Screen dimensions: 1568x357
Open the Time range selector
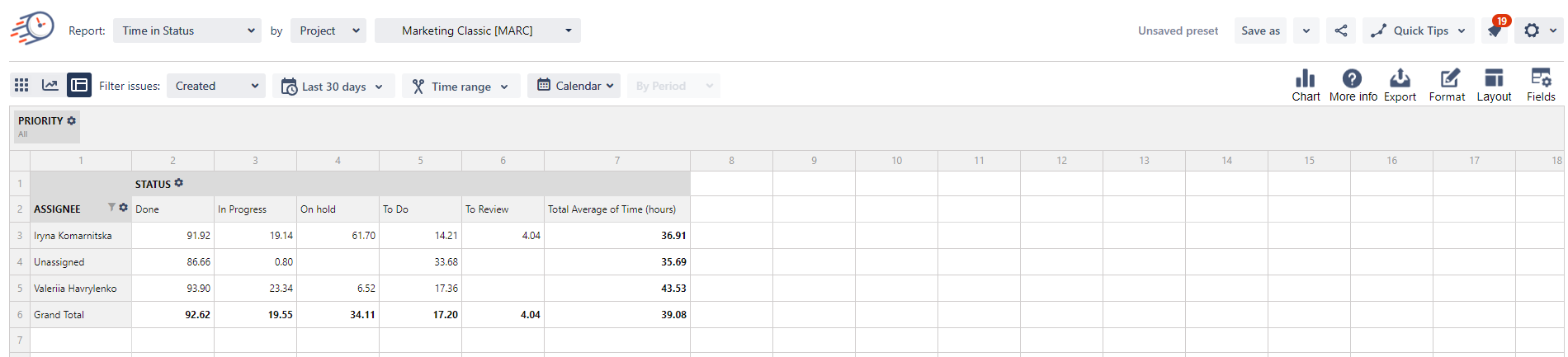click(460, 86)
